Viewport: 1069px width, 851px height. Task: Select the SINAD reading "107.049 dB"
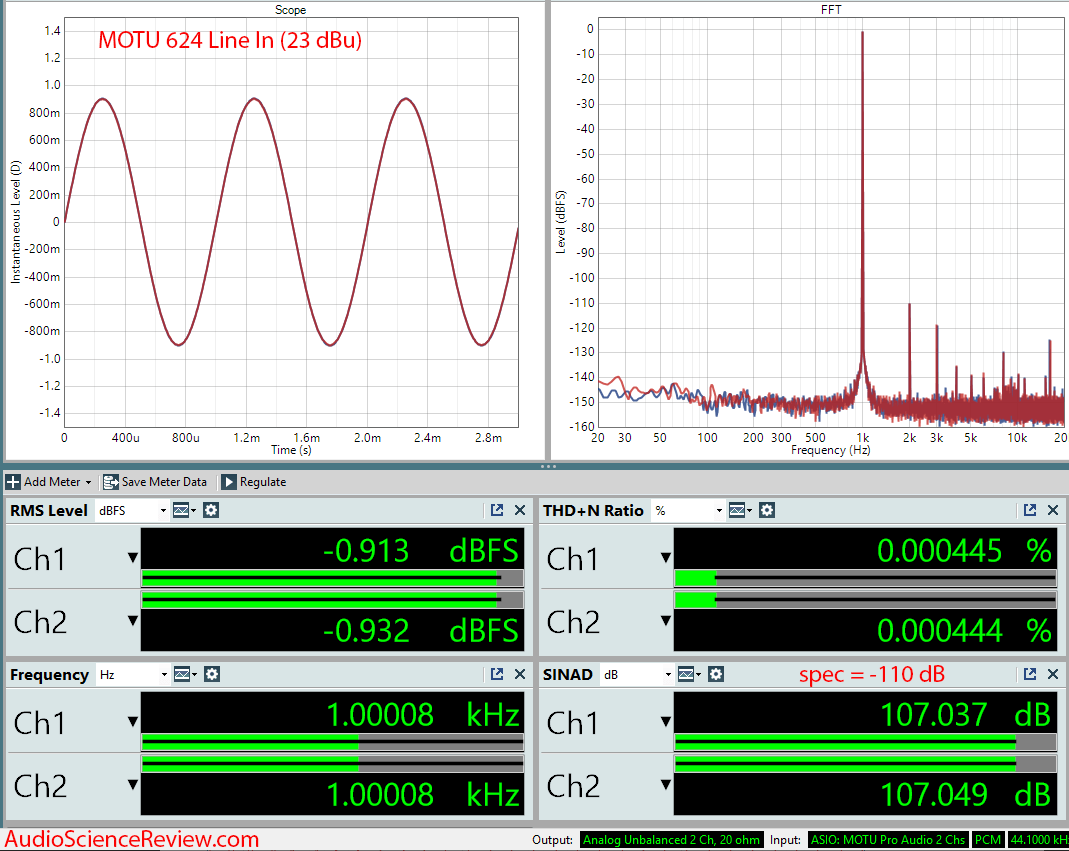click(966, 794)
